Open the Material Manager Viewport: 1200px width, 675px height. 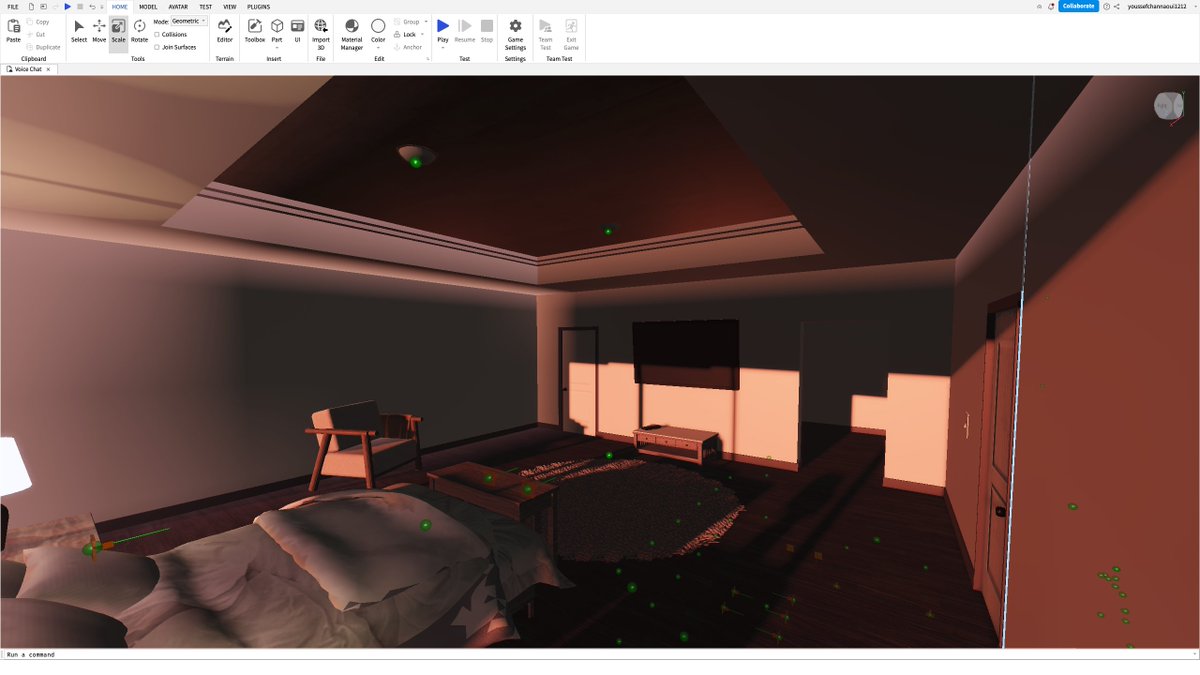pyautogui.click(x=352, y=34)
